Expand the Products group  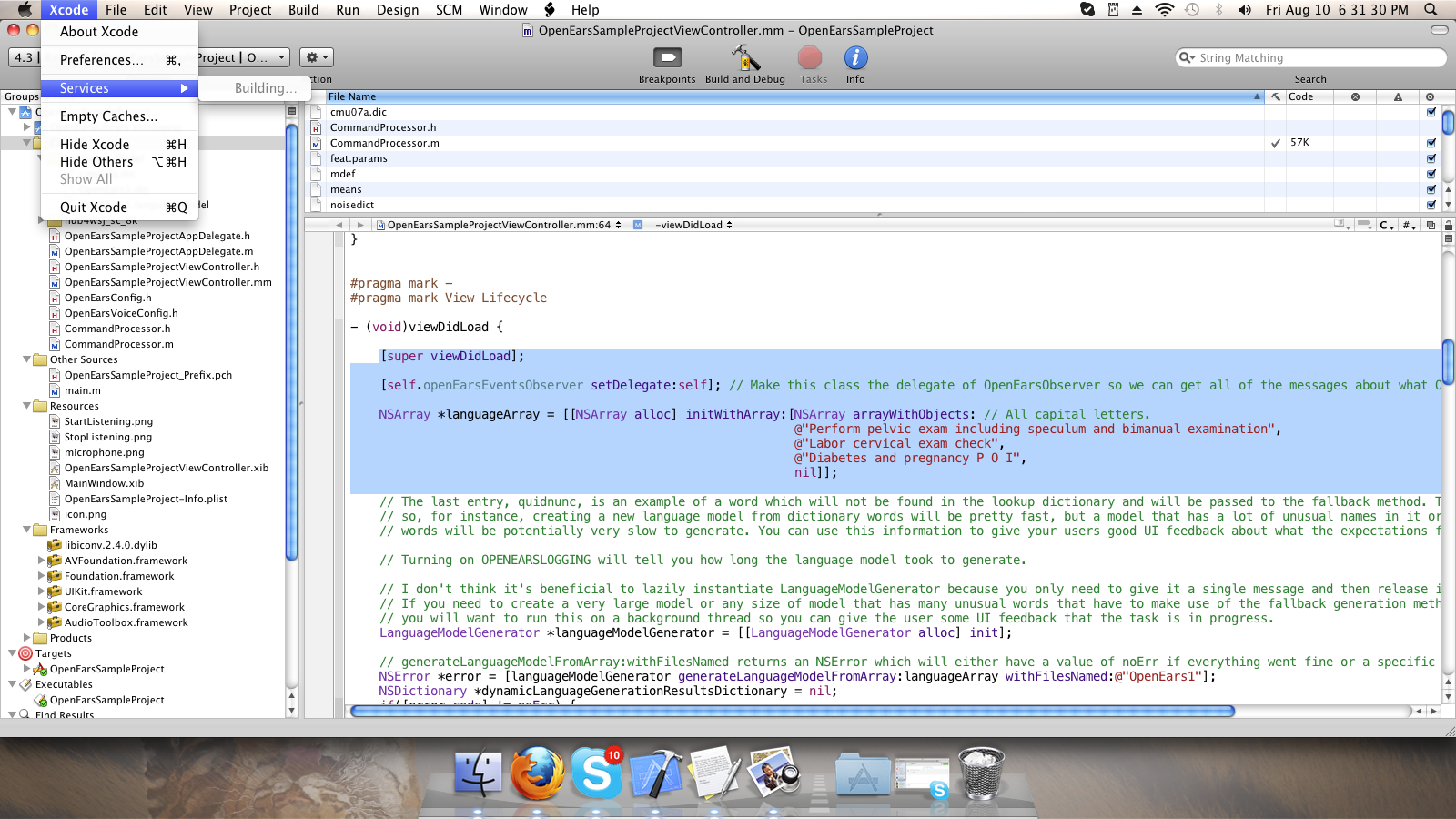click(26, 638)
